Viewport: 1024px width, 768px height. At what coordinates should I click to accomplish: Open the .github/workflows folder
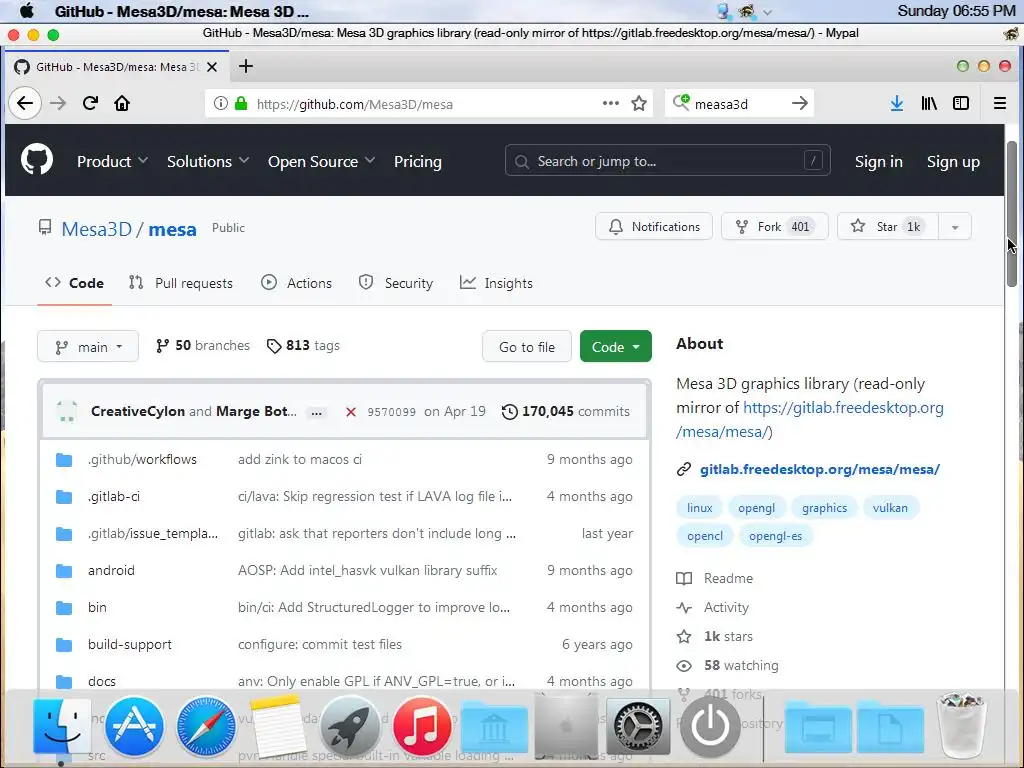coord(142,459)
